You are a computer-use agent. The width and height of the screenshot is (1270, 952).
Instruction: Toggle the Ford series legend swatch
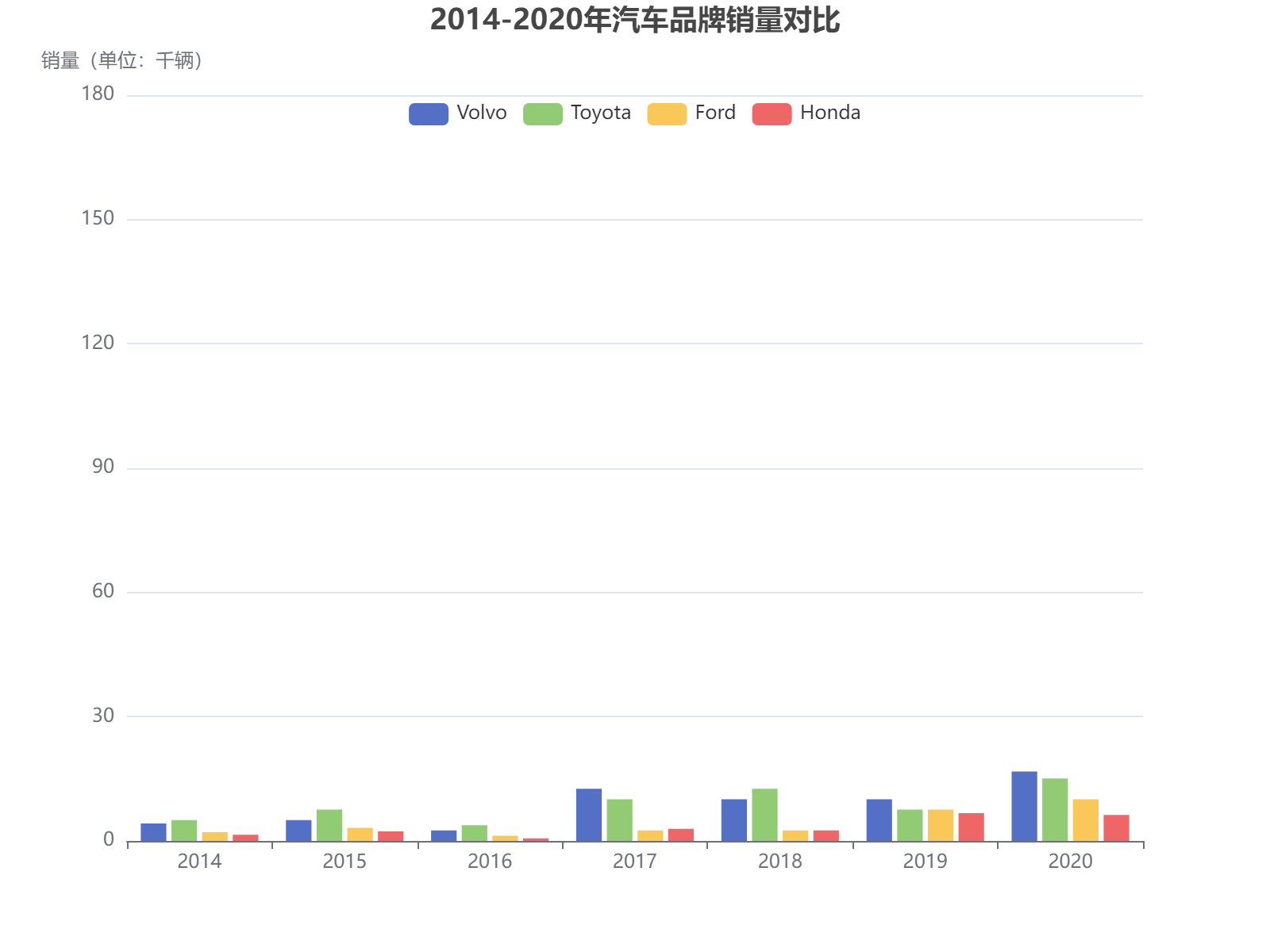667,113
